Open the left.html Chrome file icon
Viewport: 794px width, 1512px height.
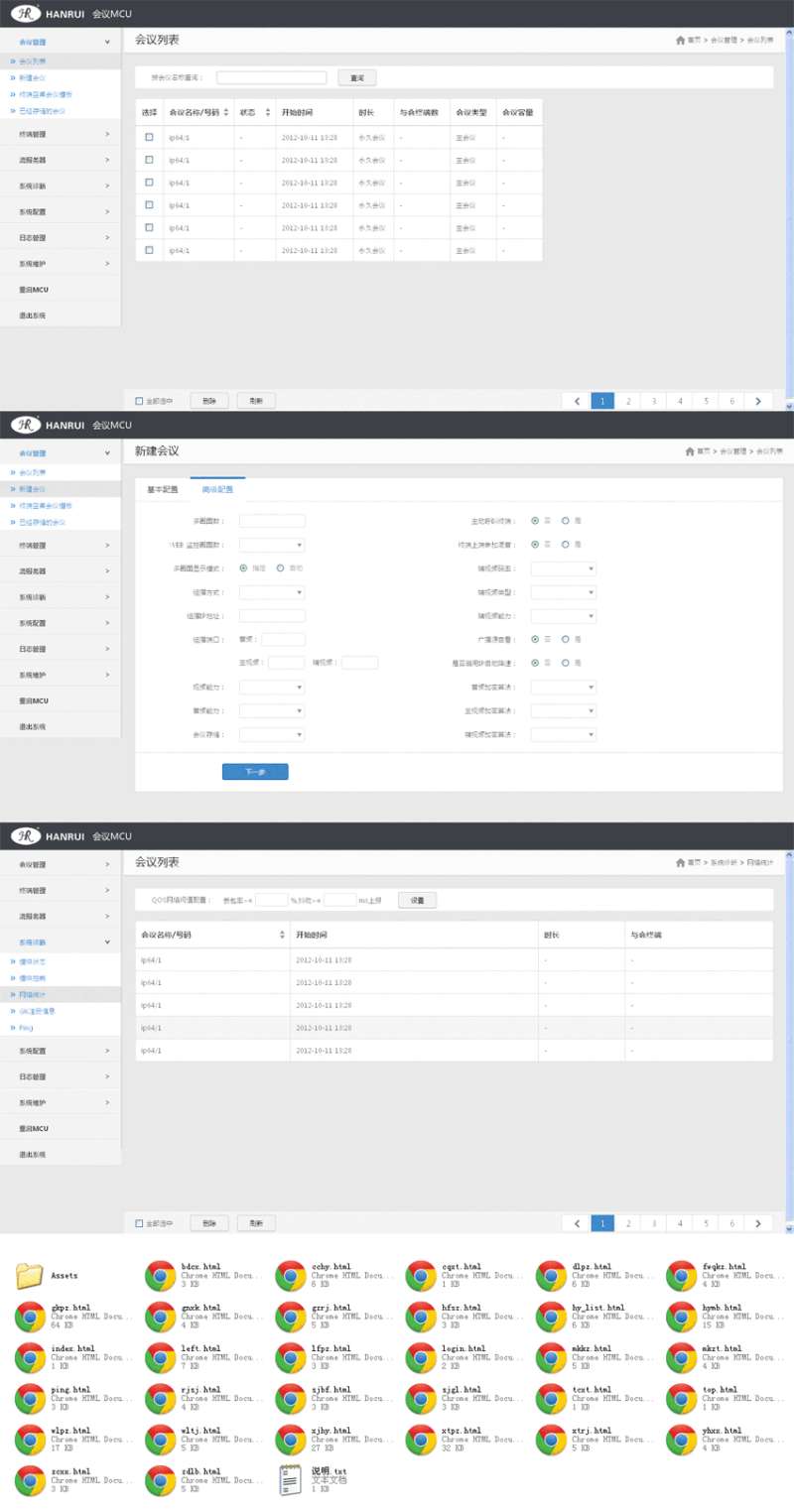coord(161,1357)
